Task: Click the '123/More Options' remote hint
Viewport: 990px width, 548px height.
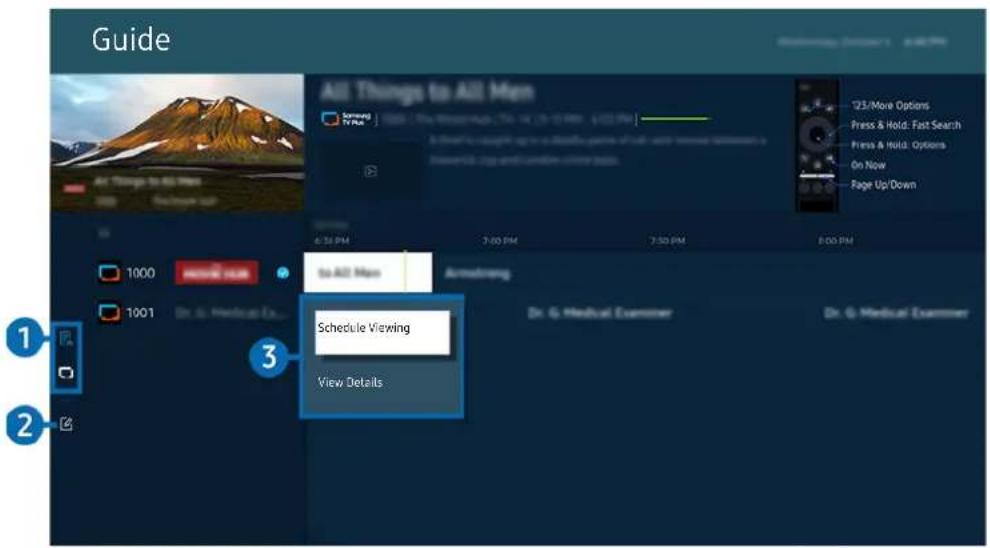Action: tap(890, 105)
